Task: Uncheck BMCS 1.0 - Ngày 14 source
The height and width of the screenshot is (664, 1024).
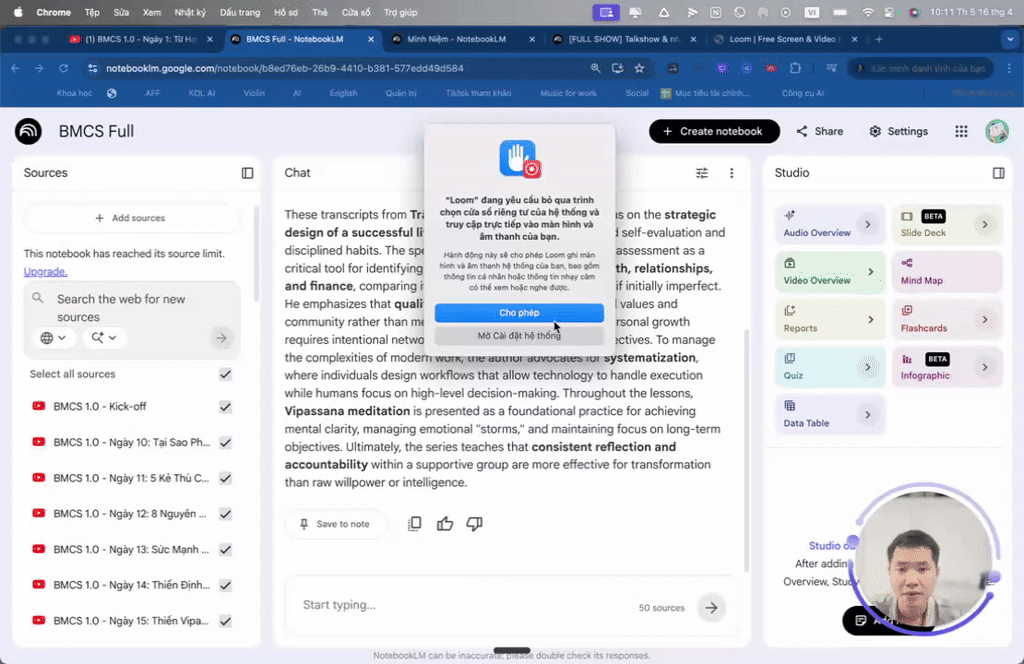Action: (x=225, y=585)
